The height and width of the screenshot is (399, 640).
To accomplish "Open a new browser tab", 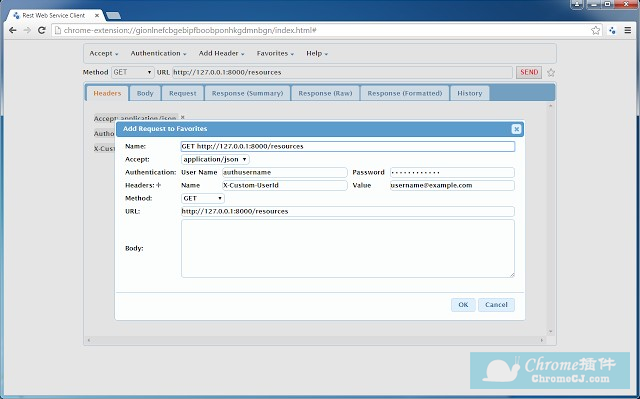I will (113, 16).
